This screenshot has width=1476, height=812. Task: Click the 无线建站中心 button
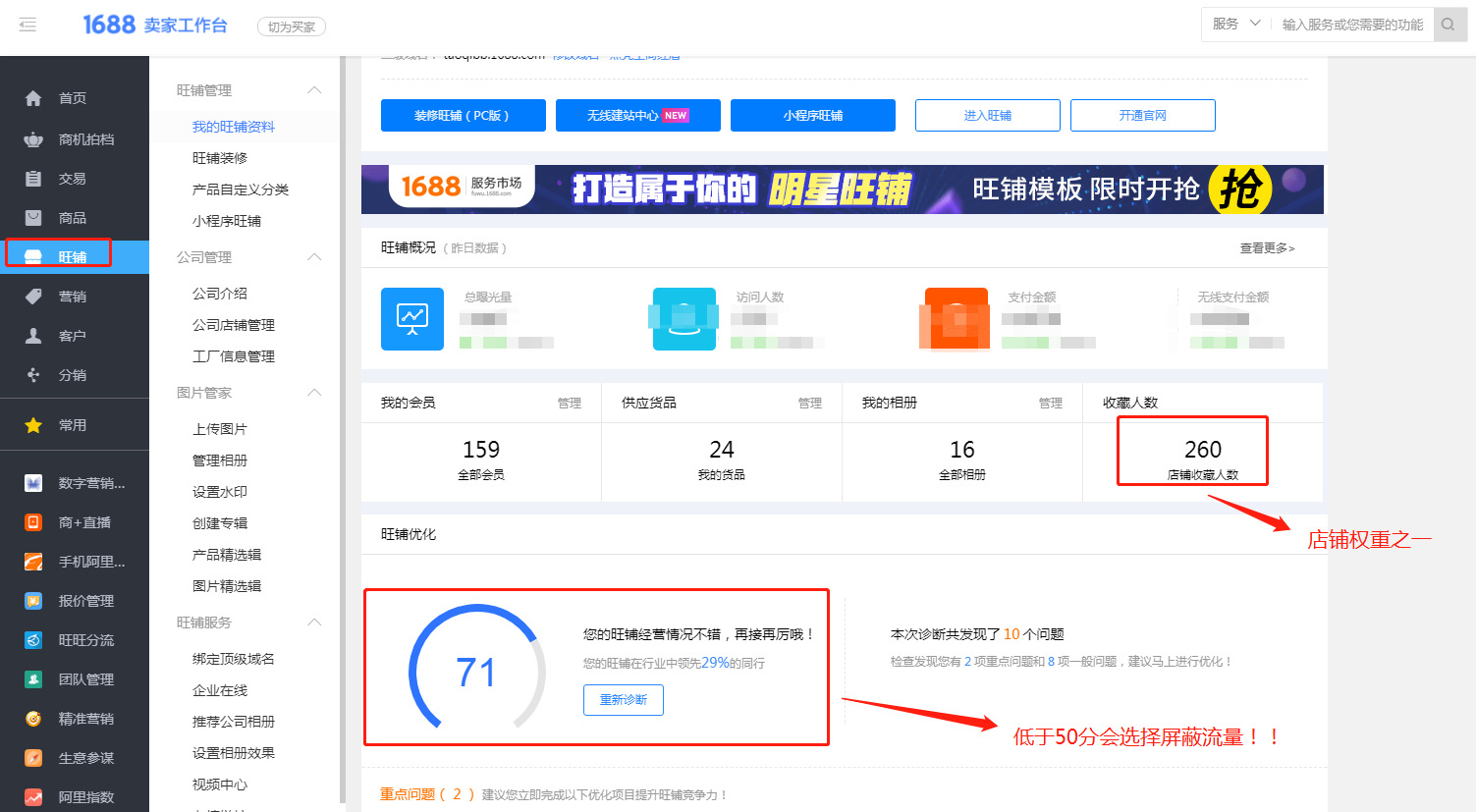coord(638,115)
